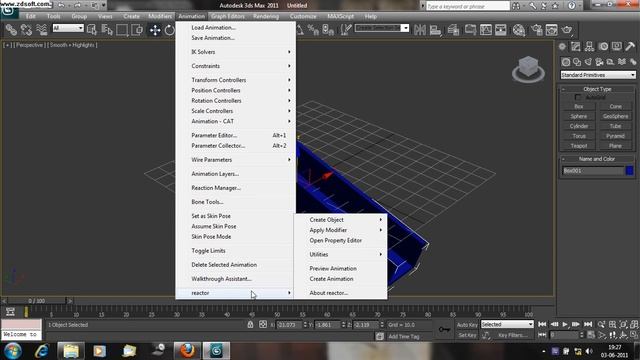
Task: Open the Modify command panel tab
Action: point(576,47)
